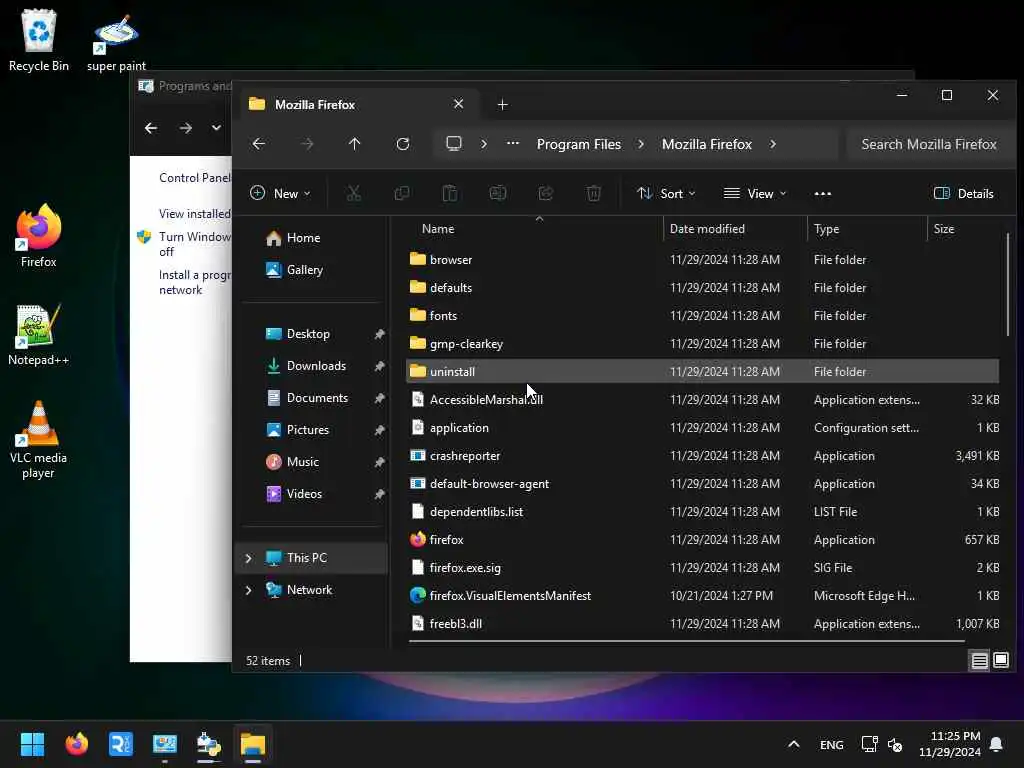Switch to large thumbnails view in status bar

[1000, 660]
